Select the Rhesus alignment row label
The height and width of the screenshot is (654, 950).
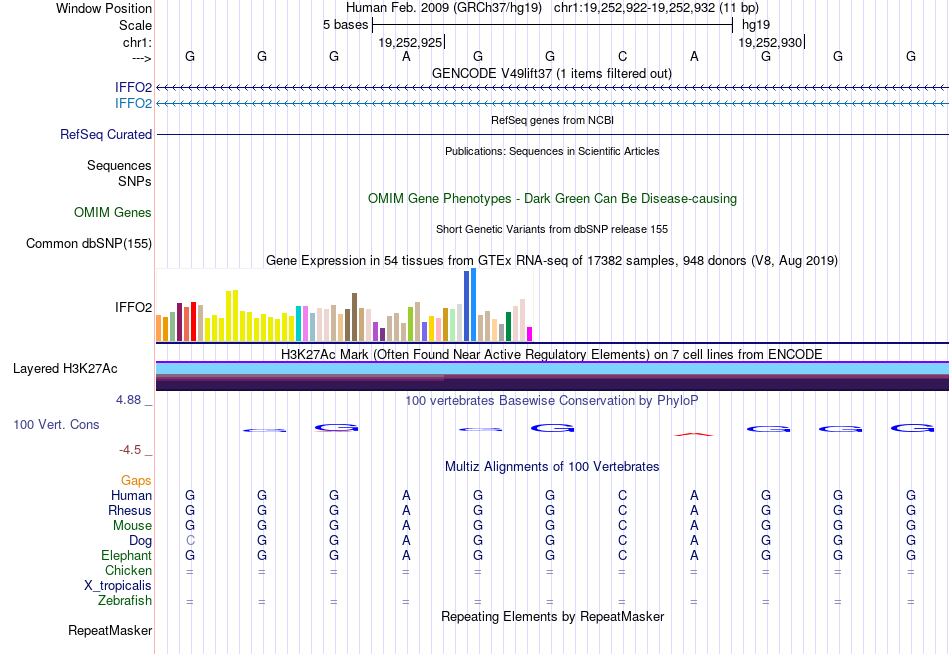pyautogui.click(x=130, y=510)
